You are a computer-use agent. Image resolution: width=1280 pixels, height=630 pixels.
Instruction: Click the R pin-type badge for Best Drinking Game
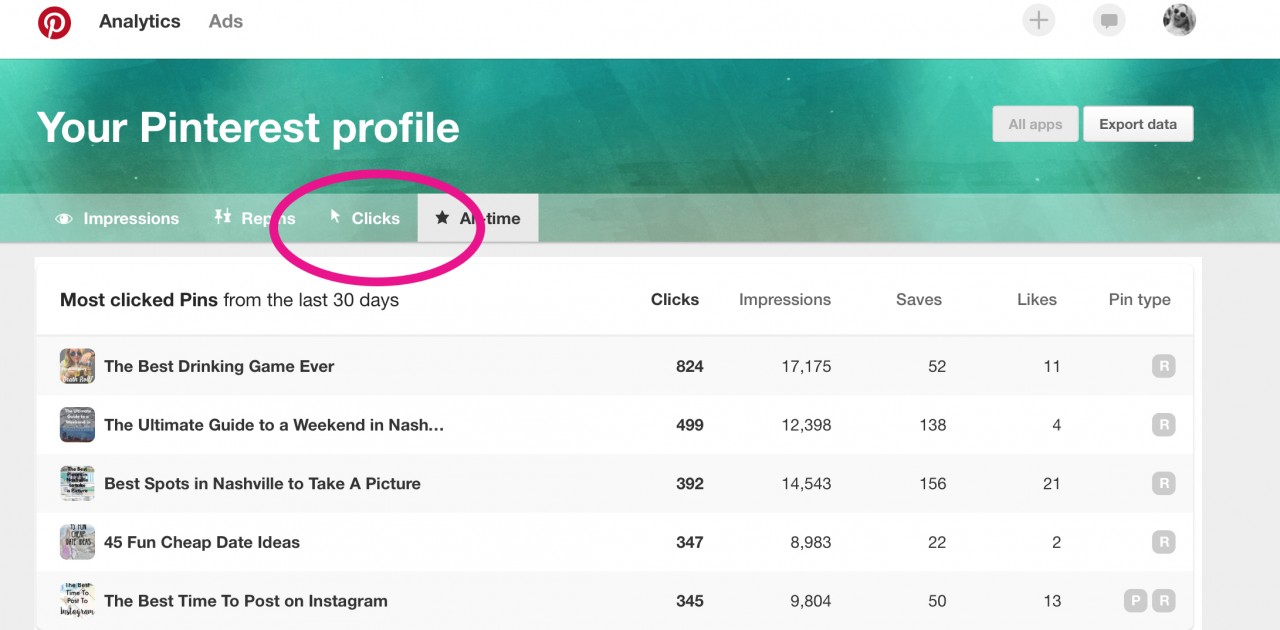tap(1163, 366)
